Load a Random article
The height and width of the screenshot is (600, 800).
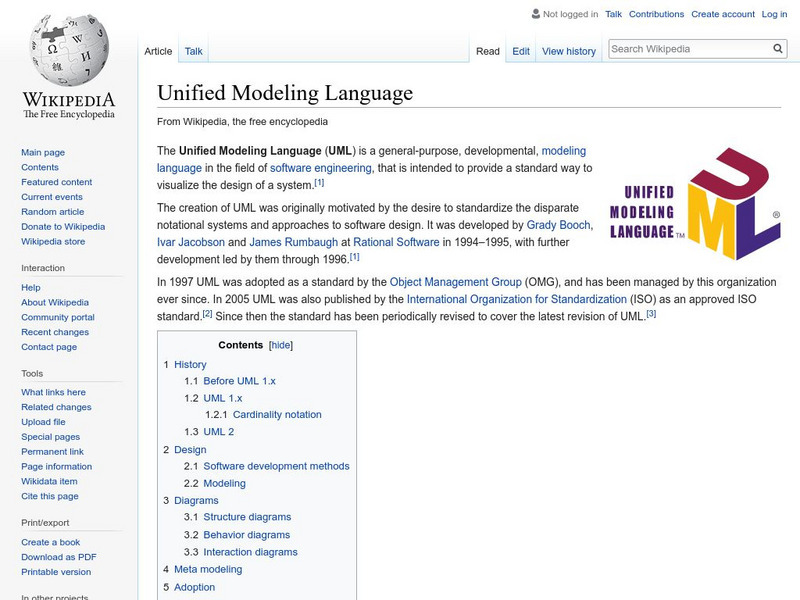(53, 212)
